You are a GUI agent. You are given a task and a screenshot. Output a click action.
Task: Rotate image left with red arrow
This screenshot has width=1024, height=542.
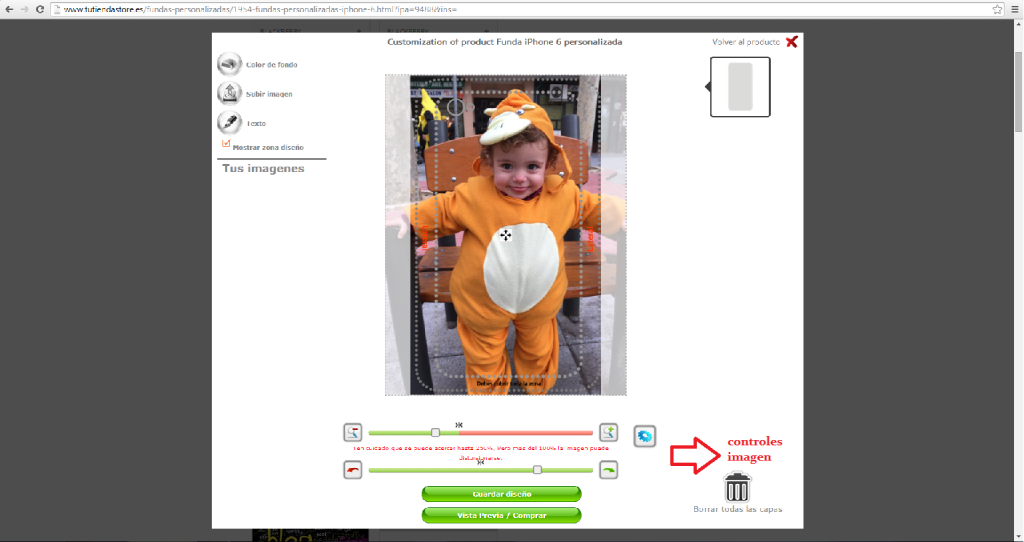352,470
